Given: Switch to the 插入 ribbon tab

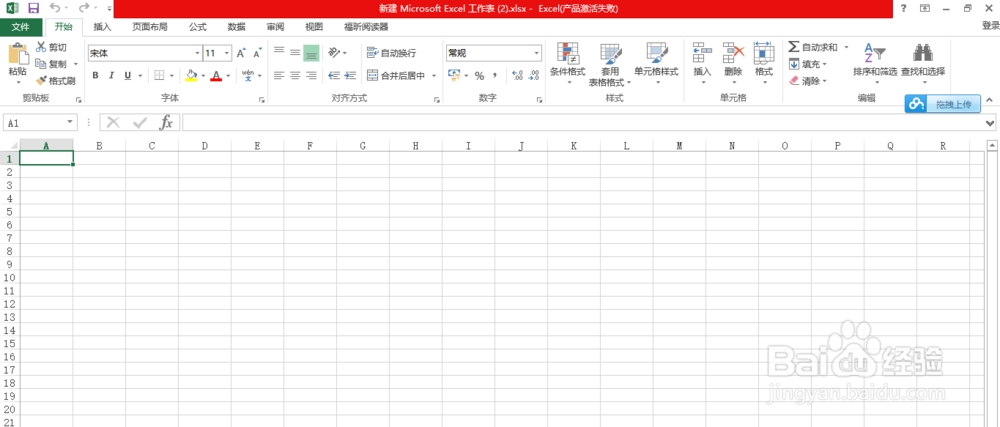Looking at the screenshot, I should [x=102, y=27].
